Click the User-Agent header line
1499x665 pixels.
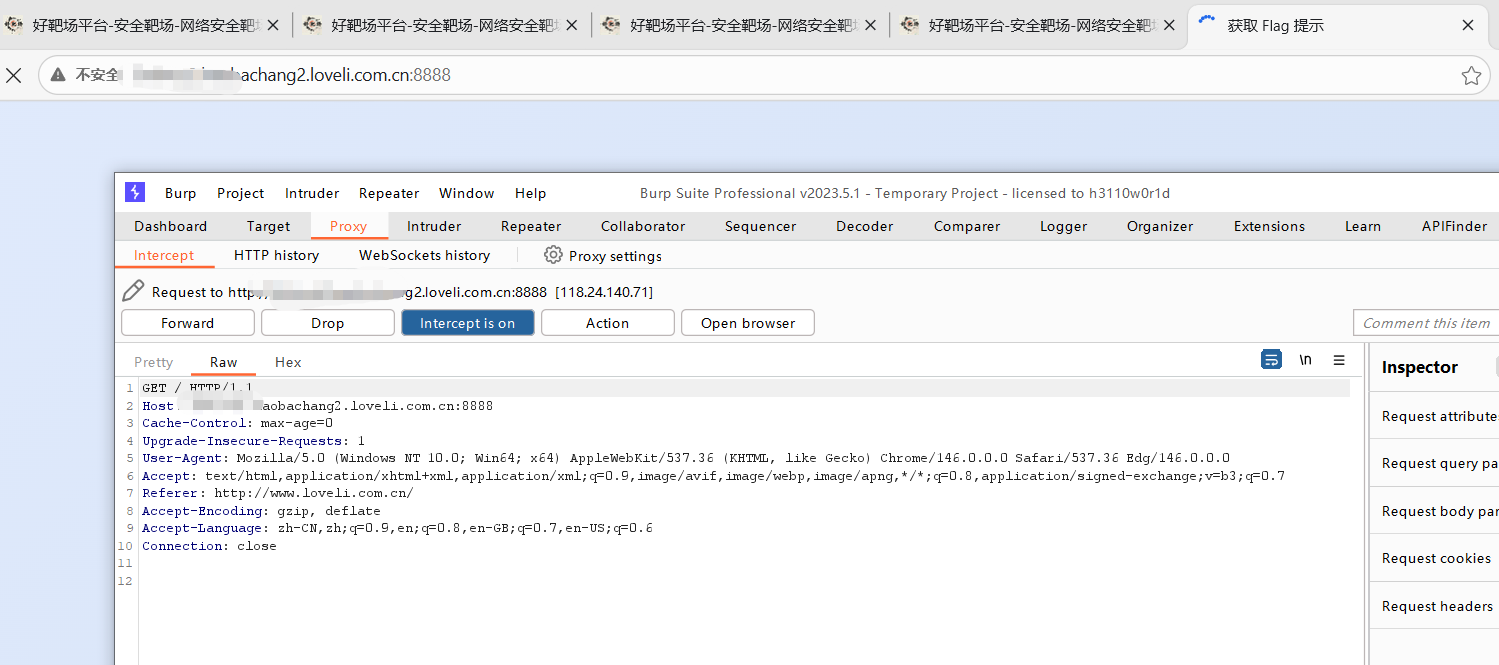coord(686,458)
